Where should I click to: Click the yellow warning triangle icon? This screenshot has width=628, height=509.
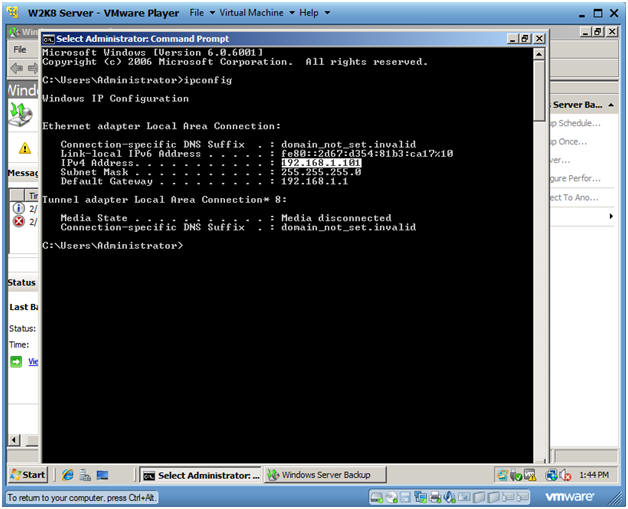pos(25,148)
